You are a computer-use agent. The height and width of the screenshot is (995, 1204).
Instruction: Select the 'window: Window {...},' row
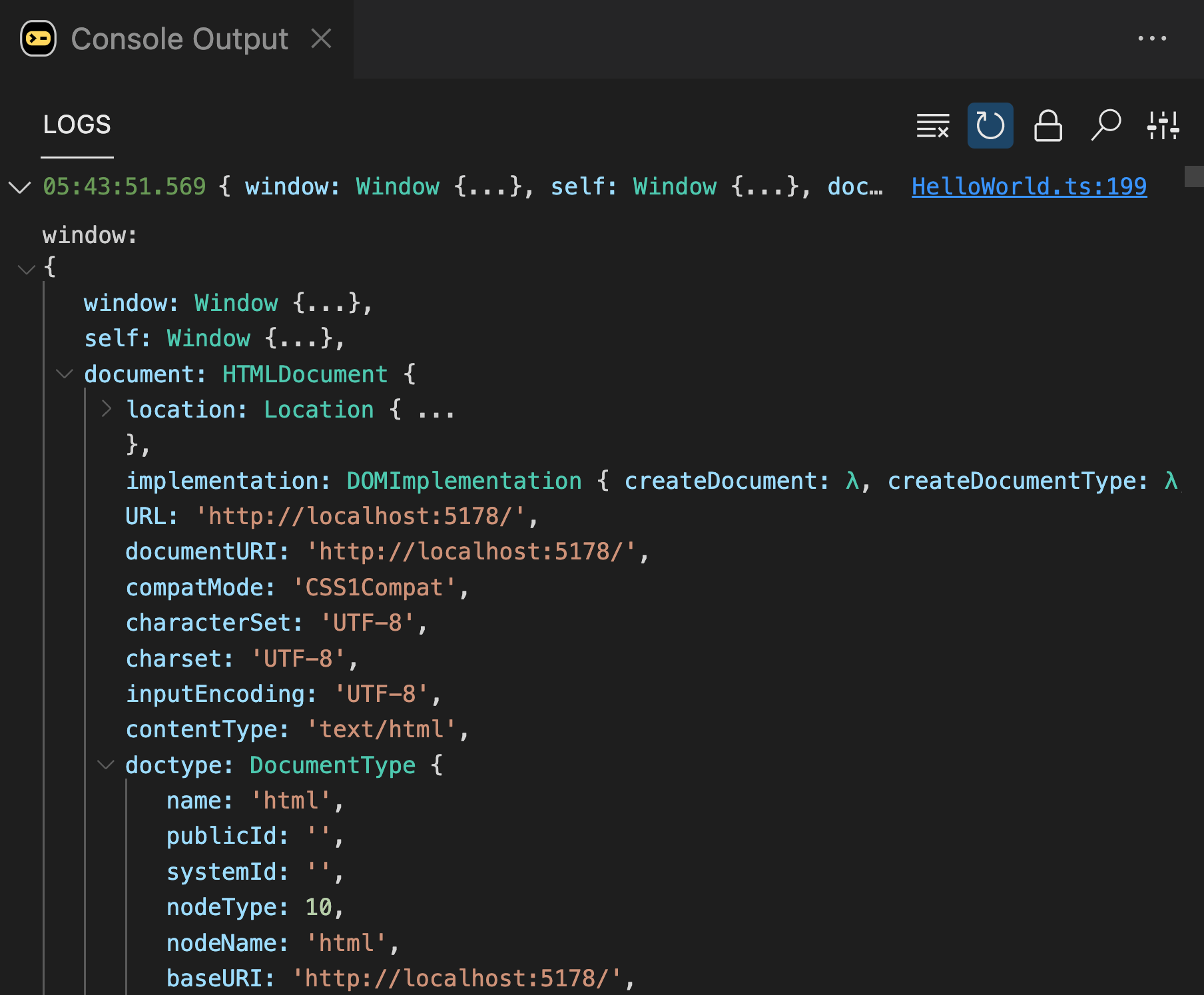[228, 304]
